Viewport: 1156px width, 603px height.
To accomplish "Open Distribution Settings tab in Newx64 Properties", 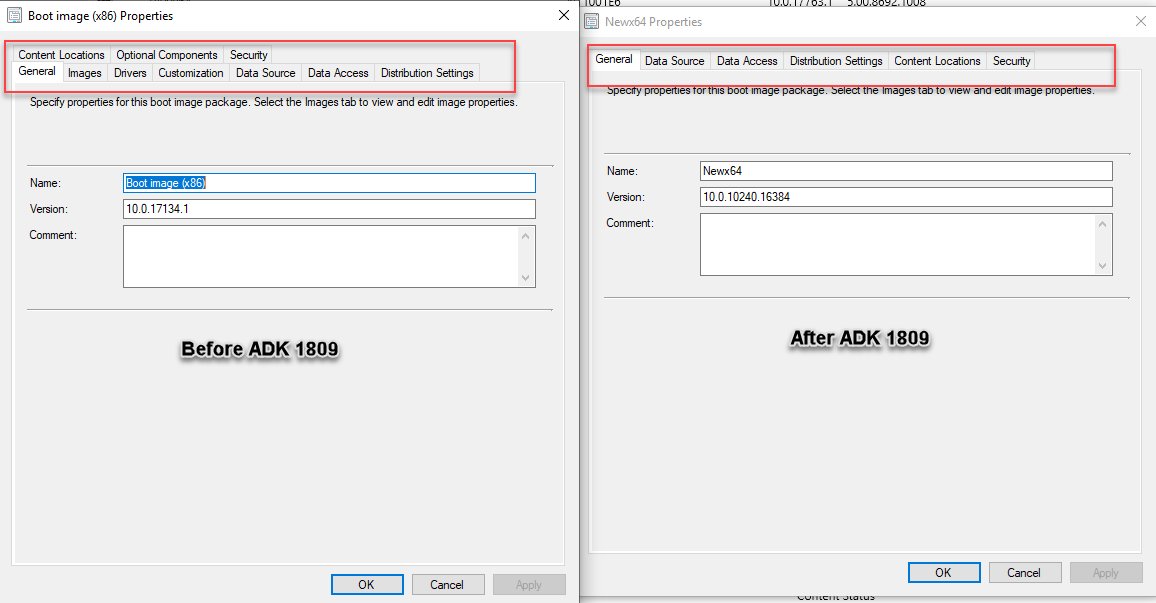I will pos(836,61).
